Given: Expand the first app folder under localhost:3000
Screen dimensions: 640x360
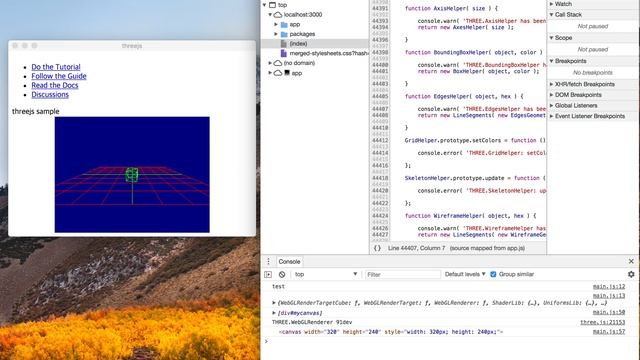Looking at the screenshot, I should tap(276, 24).
